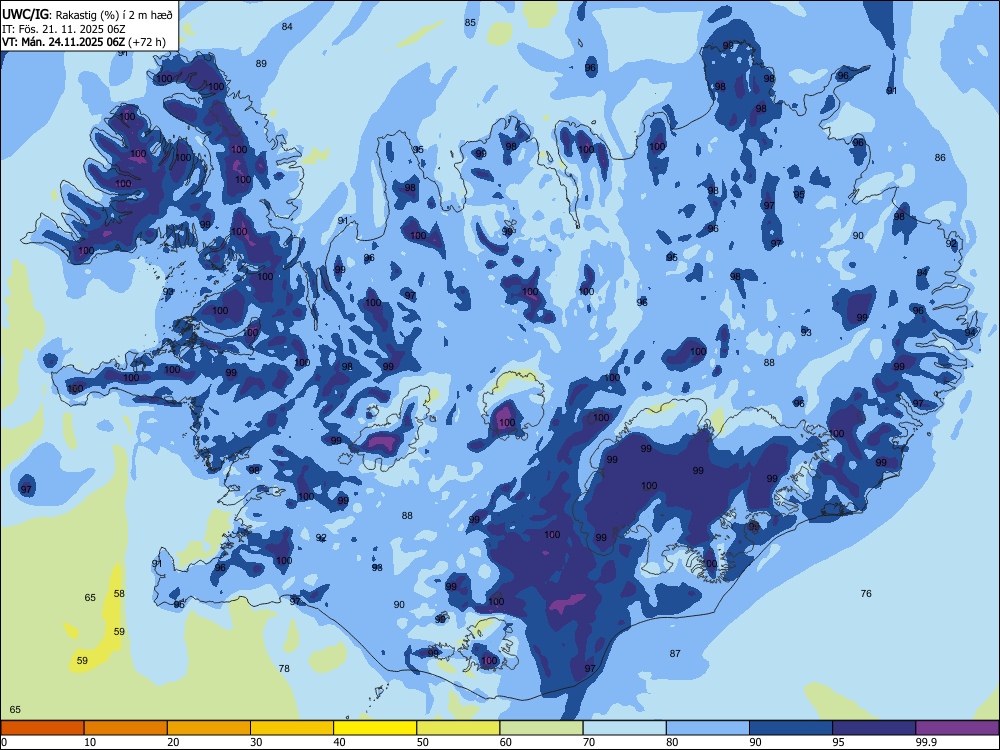Click the humidity value '58' on the map
The height and width of the screenshot is (750, 1000).
pos(119,593)
